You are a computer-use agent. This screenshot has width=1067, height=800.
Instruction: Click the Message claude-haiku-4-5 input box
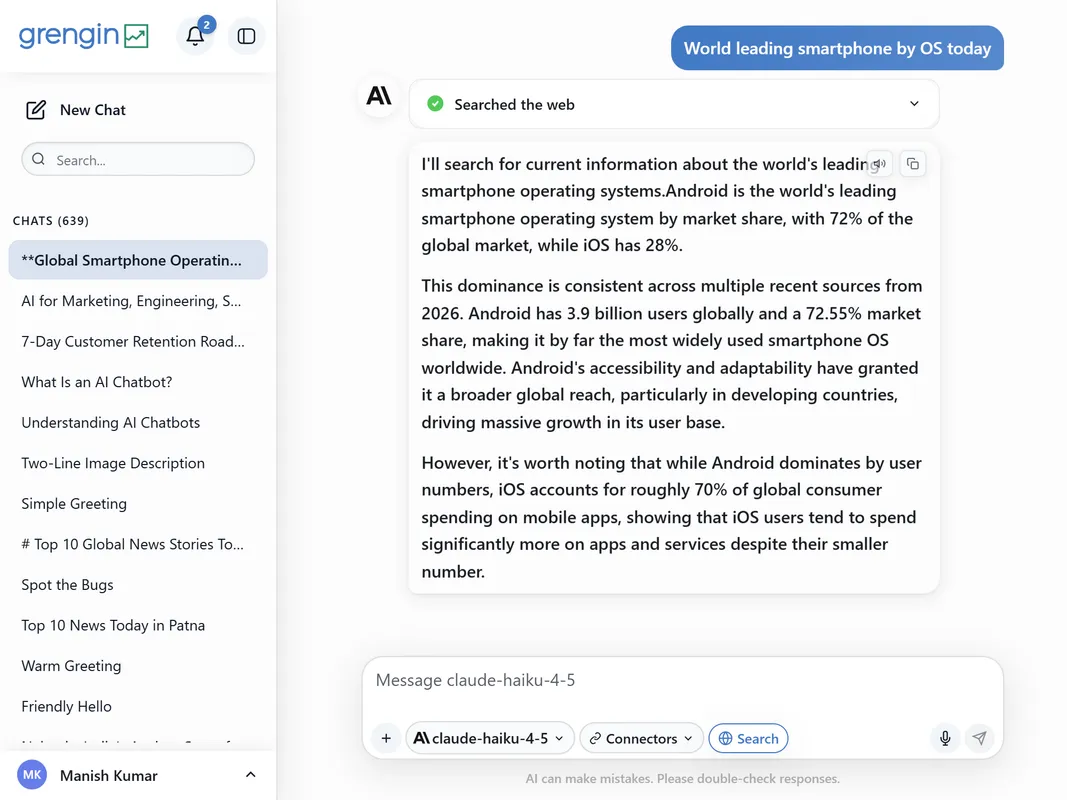coord(683,680)
